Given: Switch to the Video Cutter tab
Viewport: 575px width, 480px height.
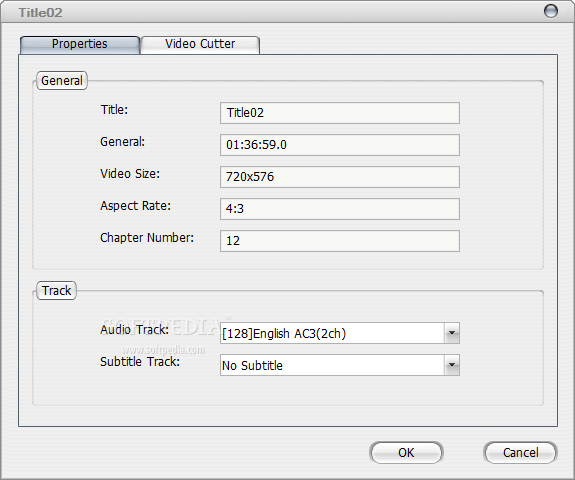Looking at the screenshot, I should point(200,45).
